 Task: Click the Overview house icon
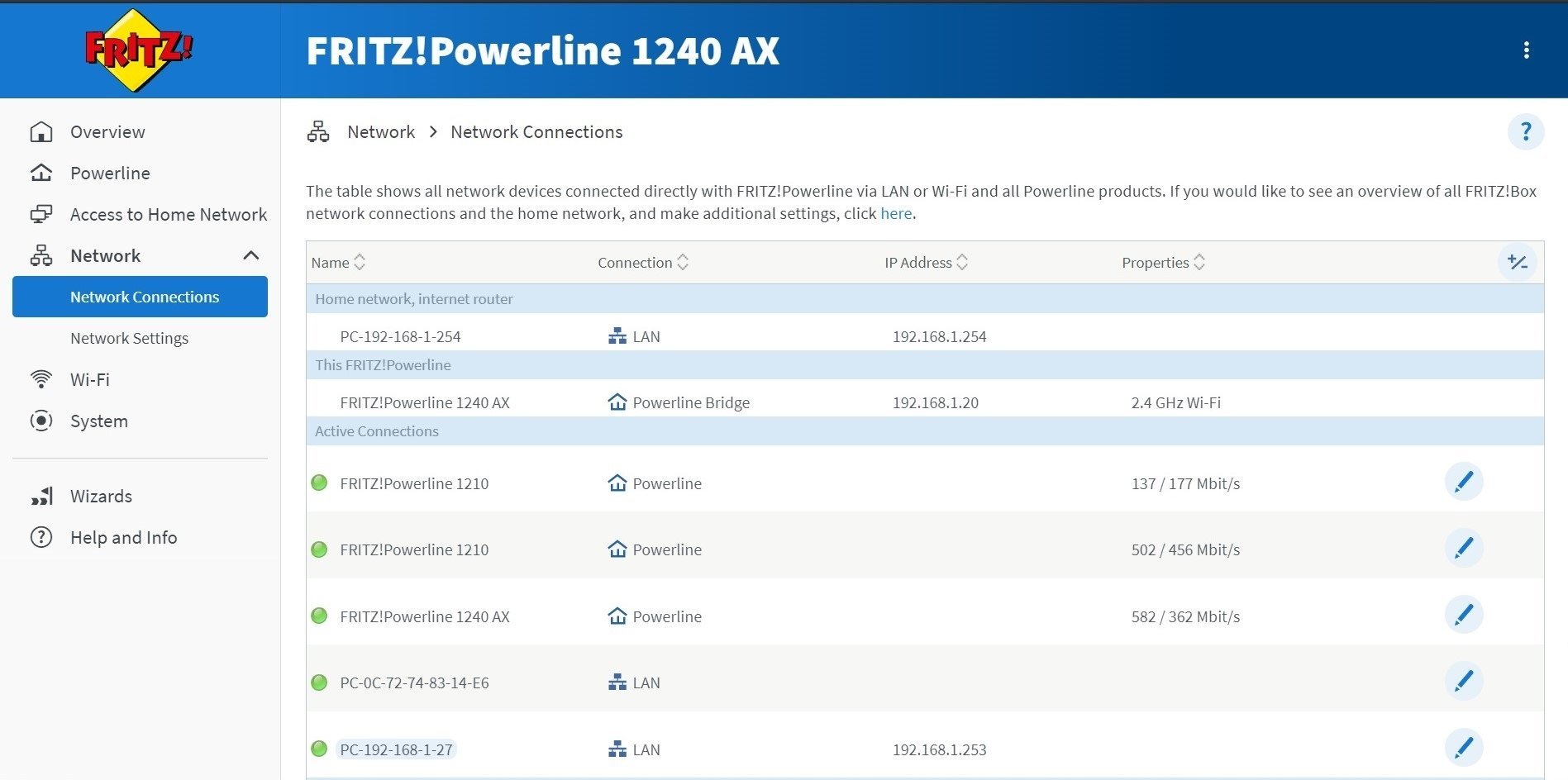[41, 132]
